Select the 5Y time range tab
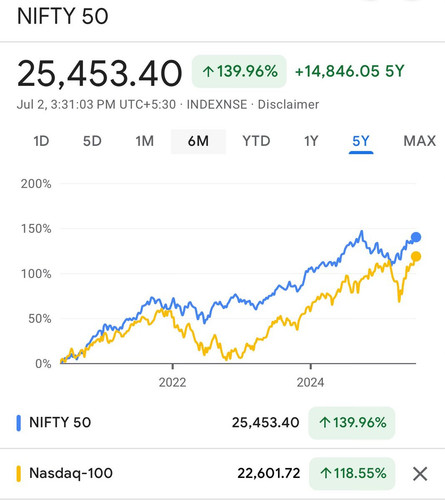The height and width of the screenshot is (500, 445). [x=361, y=142]
